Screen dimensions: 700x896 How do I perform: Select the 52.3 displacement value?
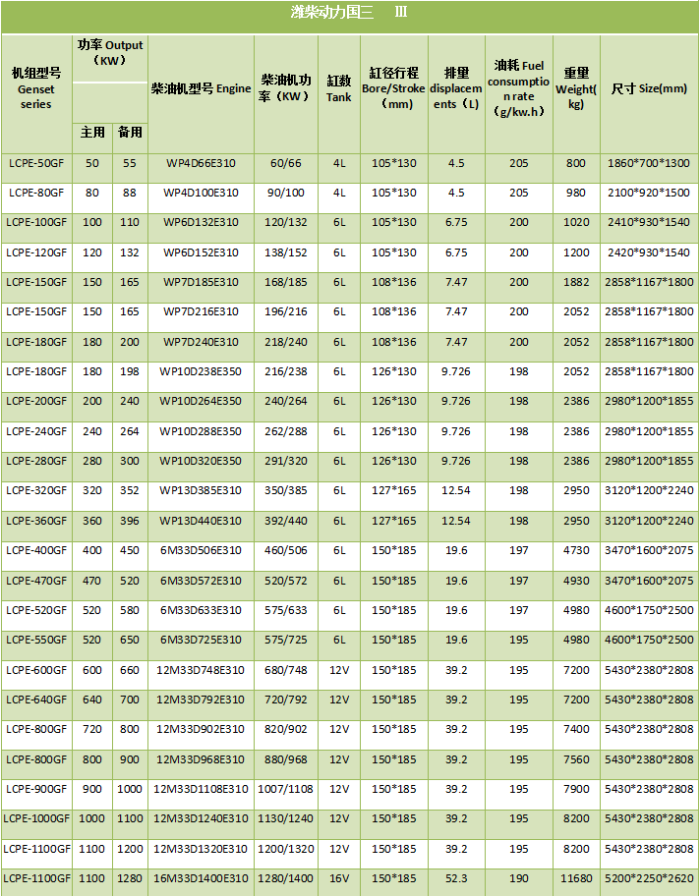[456, 878]
